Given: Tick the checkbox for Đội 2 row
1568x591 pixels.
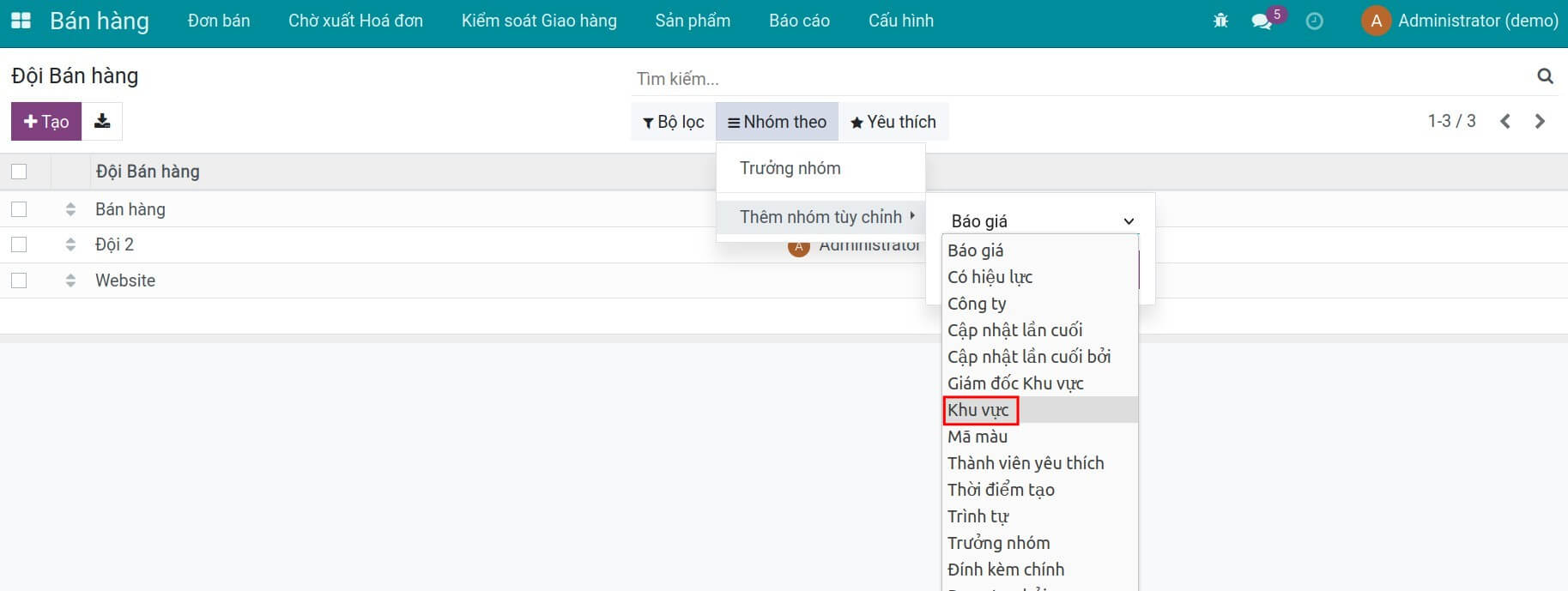Looking at the screenshot, I should click(x=19, y=244).
